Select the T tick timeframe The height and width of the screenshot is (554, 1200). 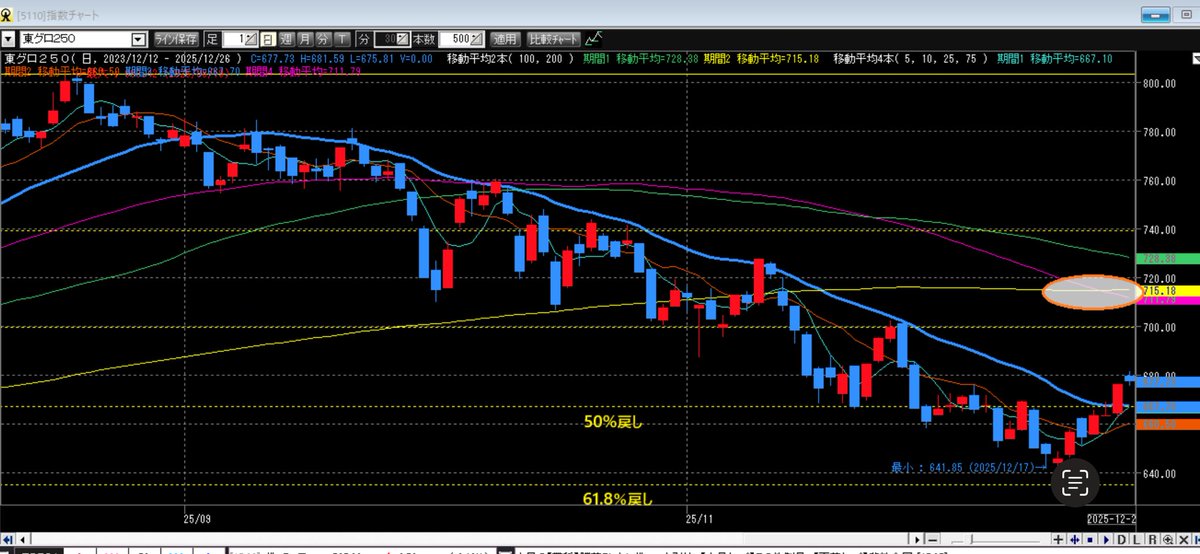coord(342,39)
